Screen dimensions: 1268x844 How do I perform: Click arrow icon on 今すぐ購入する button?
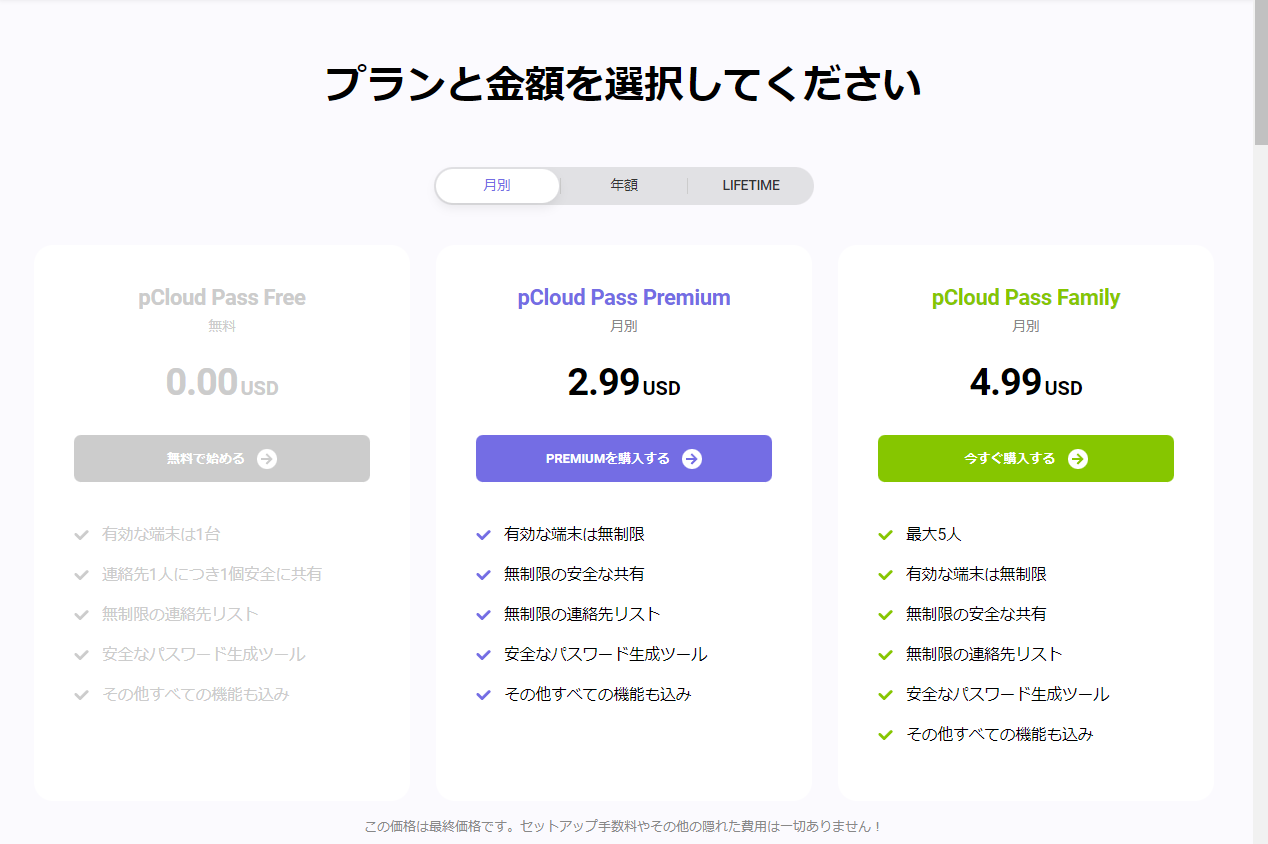coord(1077,459)
